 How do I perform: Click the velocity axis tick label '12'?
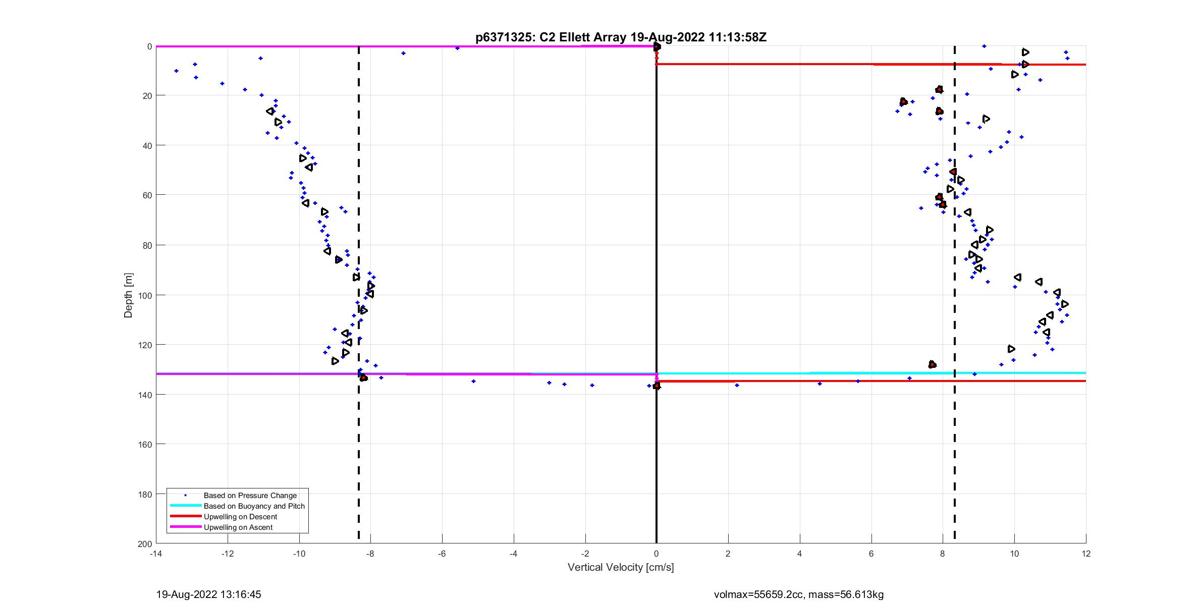point(1086,552)
